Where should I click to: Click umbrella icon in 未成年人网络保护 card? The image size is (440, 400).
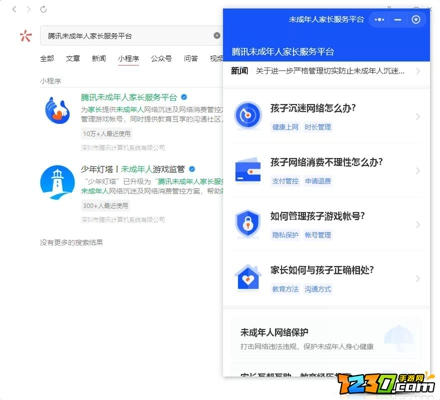click(399, 338)
